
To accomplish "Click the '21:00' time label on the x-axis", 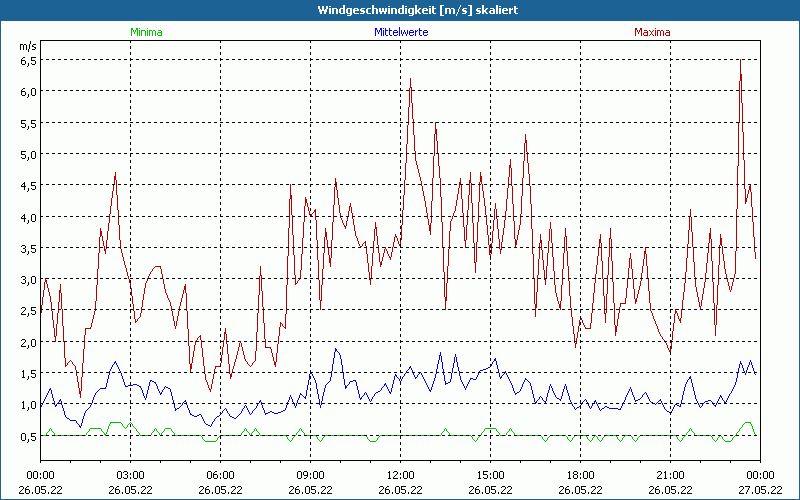I will (670, 476).
